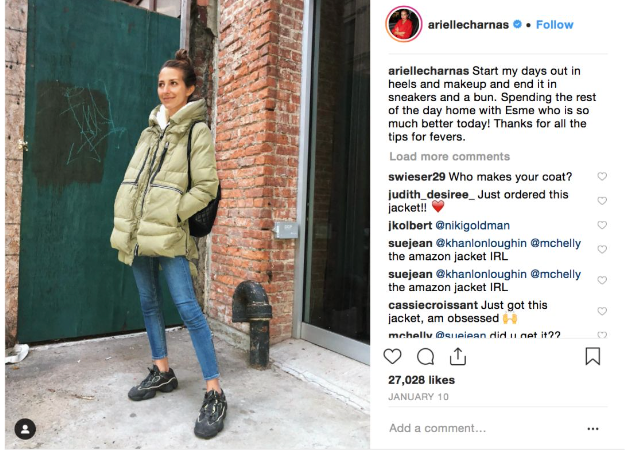Share the post via share icon
This screenshot has height=454, width=636.
click(458, 356)
